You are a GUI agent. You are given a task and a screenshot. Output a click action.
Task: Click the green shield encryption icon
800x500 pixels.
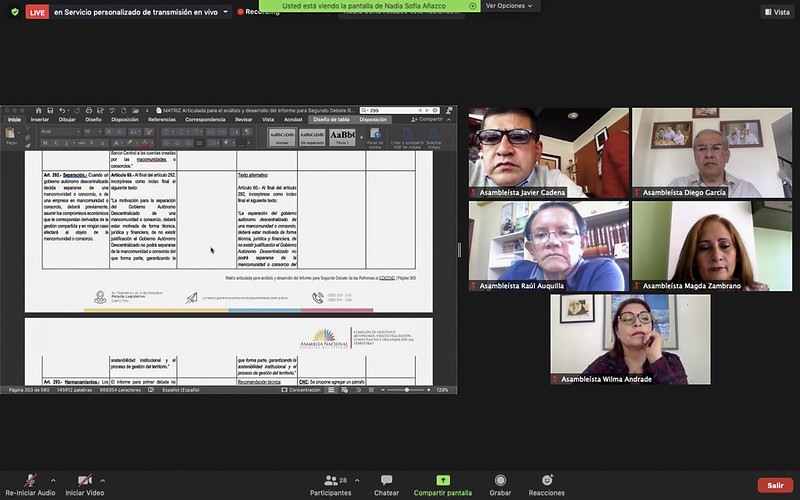click(15, 12)
